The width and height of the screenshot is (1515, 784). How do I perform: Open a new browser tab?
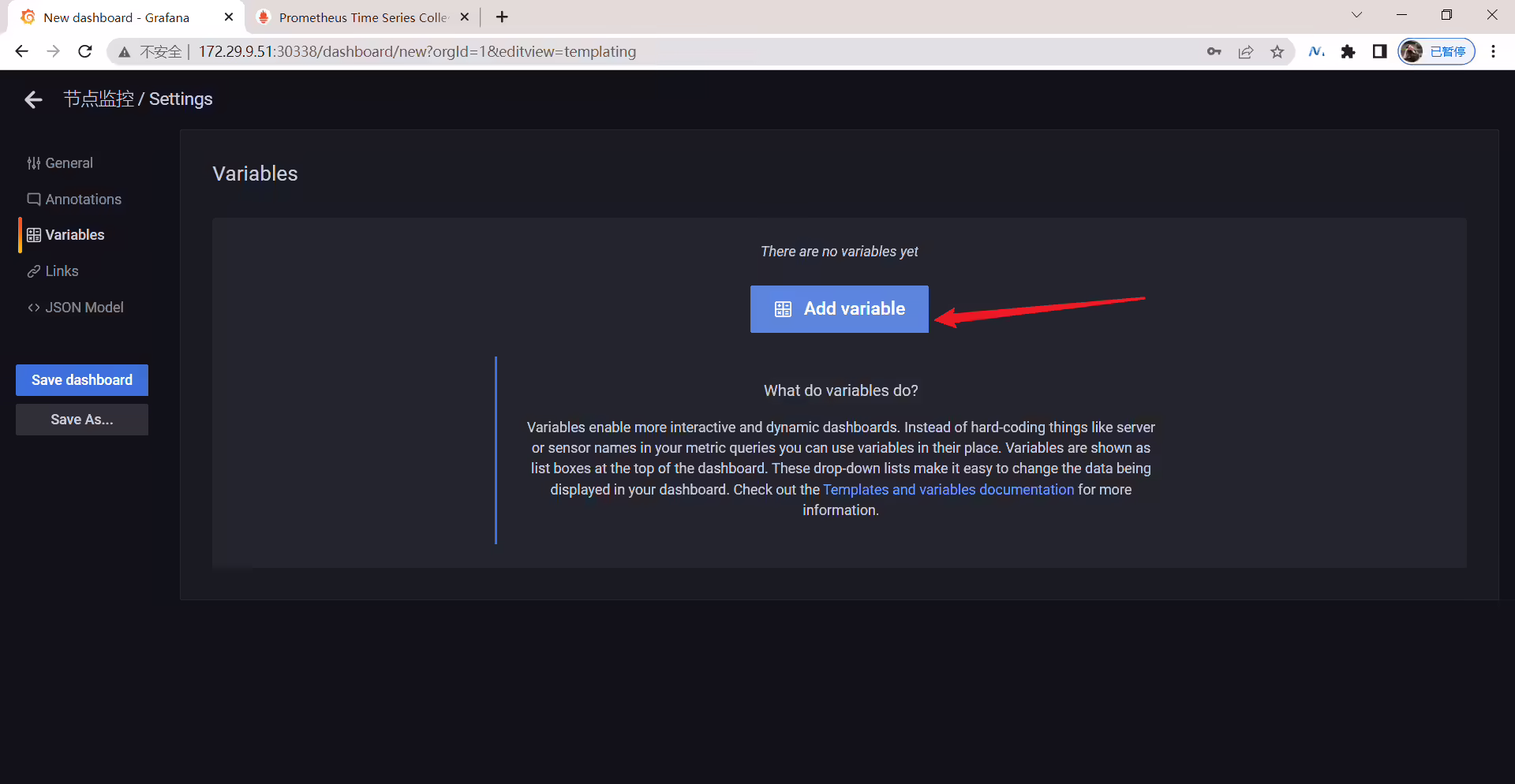pos(502,17)
